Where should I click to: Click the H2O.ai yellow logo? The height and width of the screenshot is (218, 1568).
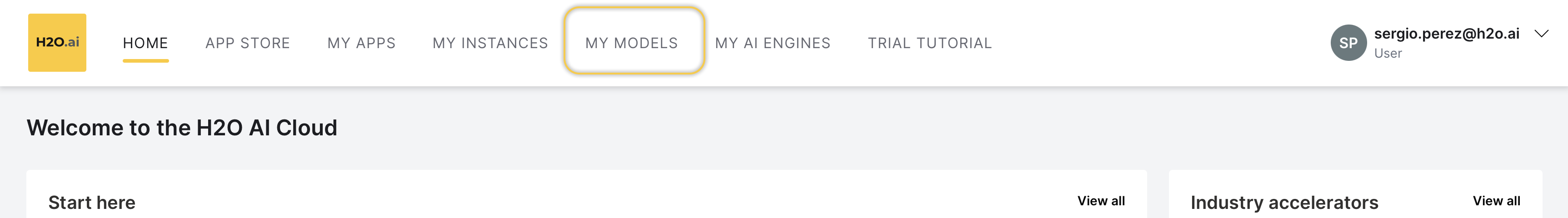57,43
